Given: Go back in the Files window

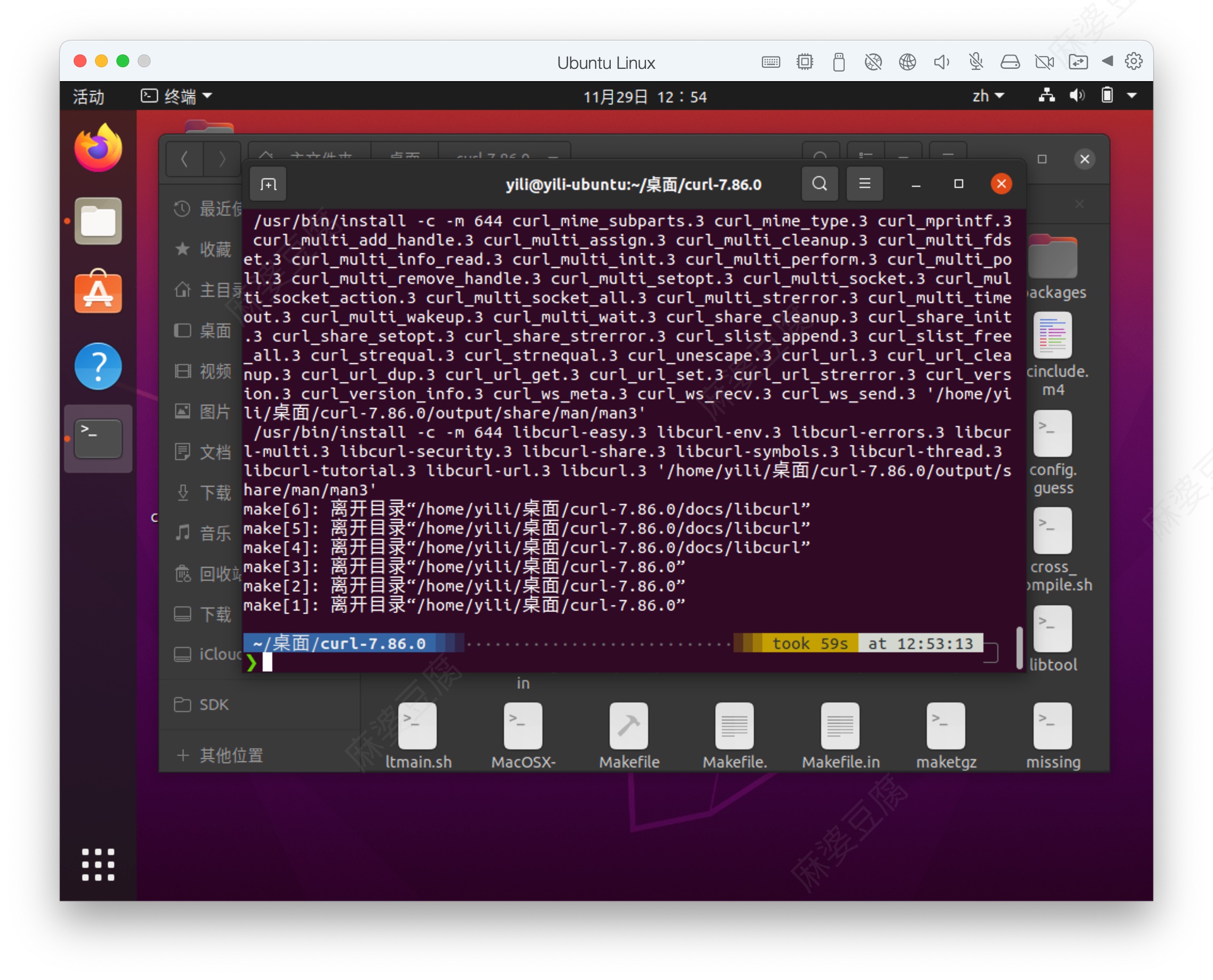Looking at the screenshot, I should point(184,159).
